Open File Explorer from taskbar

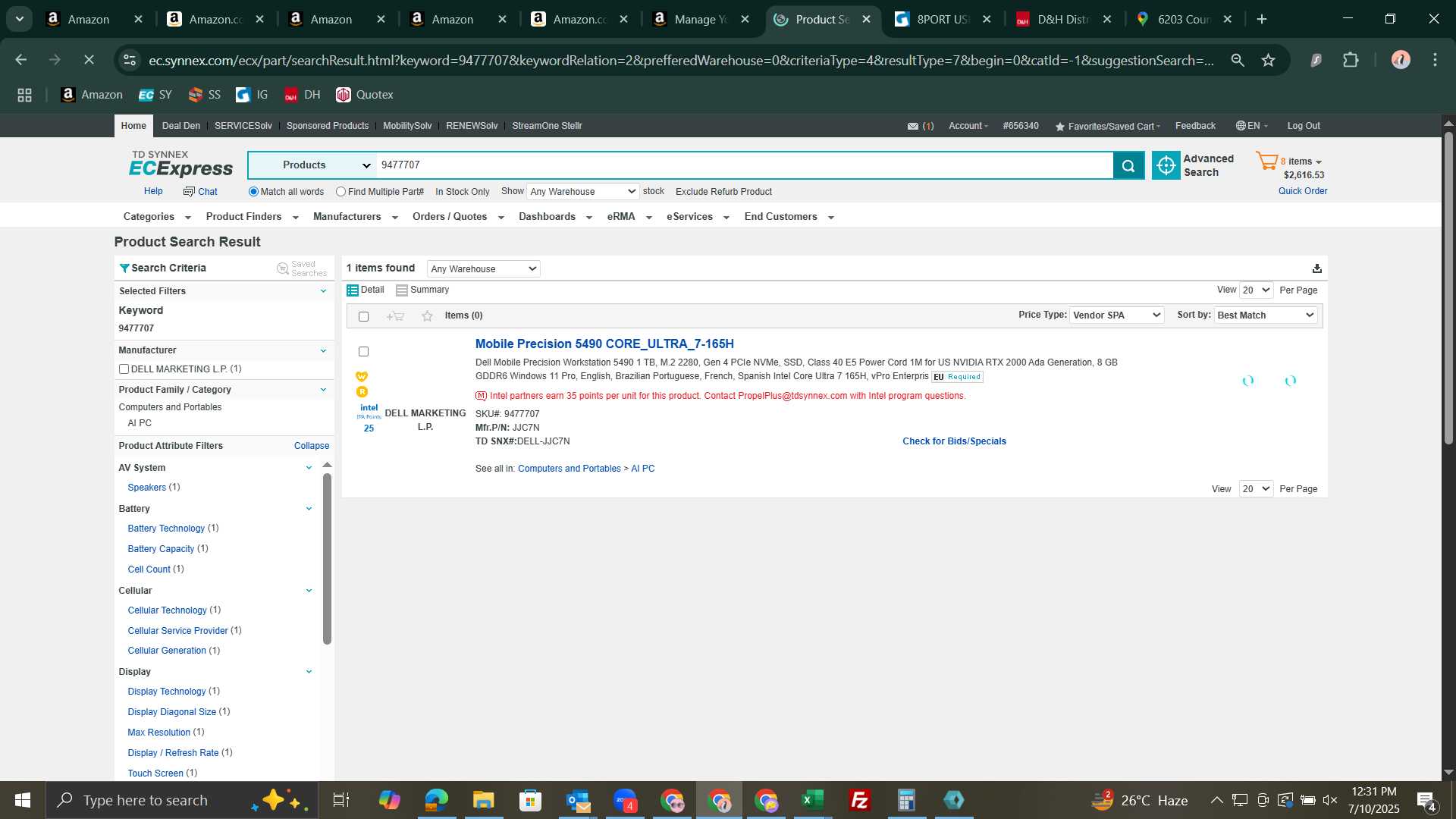(x=483, y=800)
